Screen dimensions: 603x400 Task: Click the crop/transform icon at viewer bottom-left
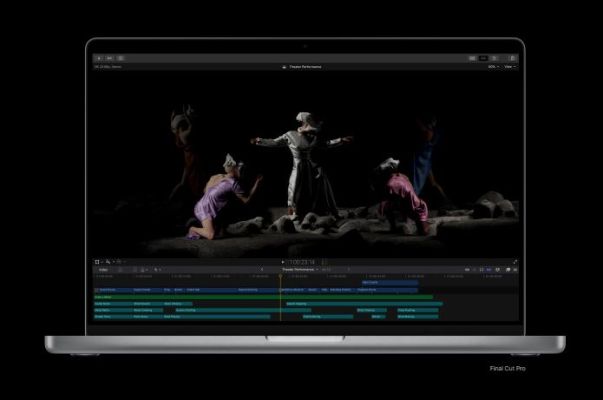tap(97, 262)
